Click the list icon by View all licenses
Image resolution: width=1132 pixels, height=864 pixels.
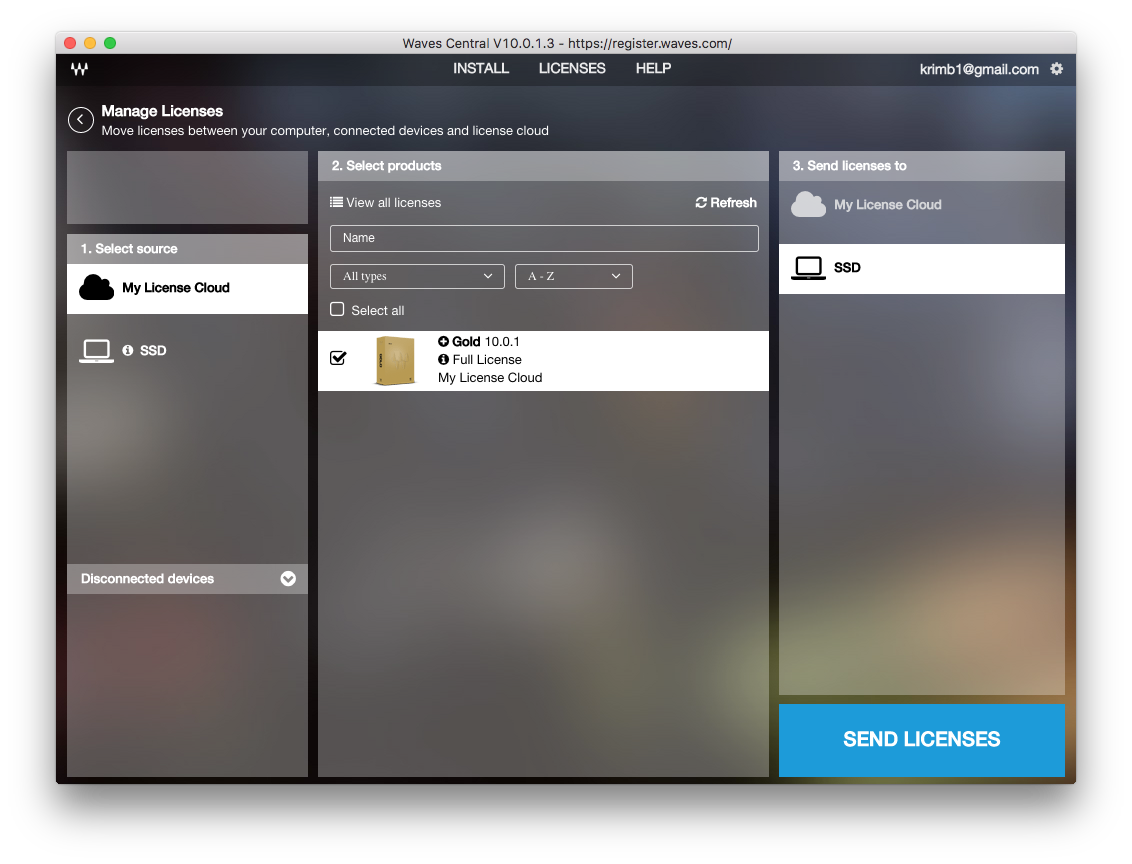(336, 202)
